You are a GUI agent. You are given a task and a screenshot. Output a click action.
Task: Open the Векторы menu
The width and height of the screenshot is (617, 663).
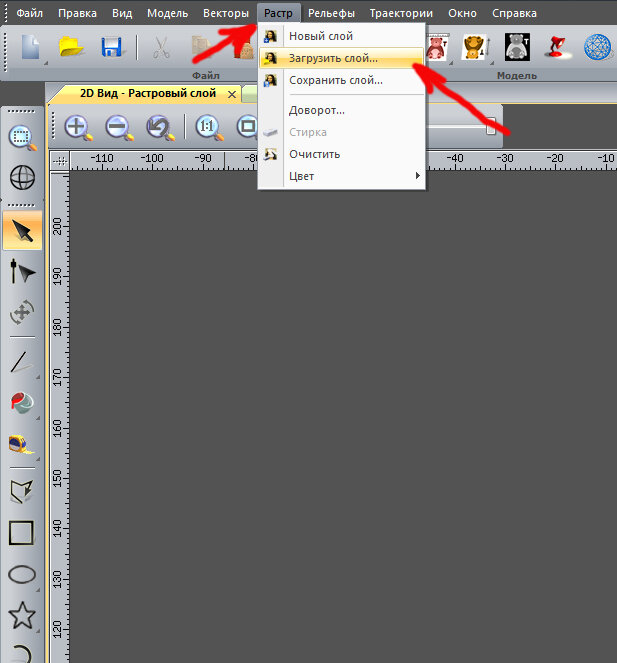(226, 13)
